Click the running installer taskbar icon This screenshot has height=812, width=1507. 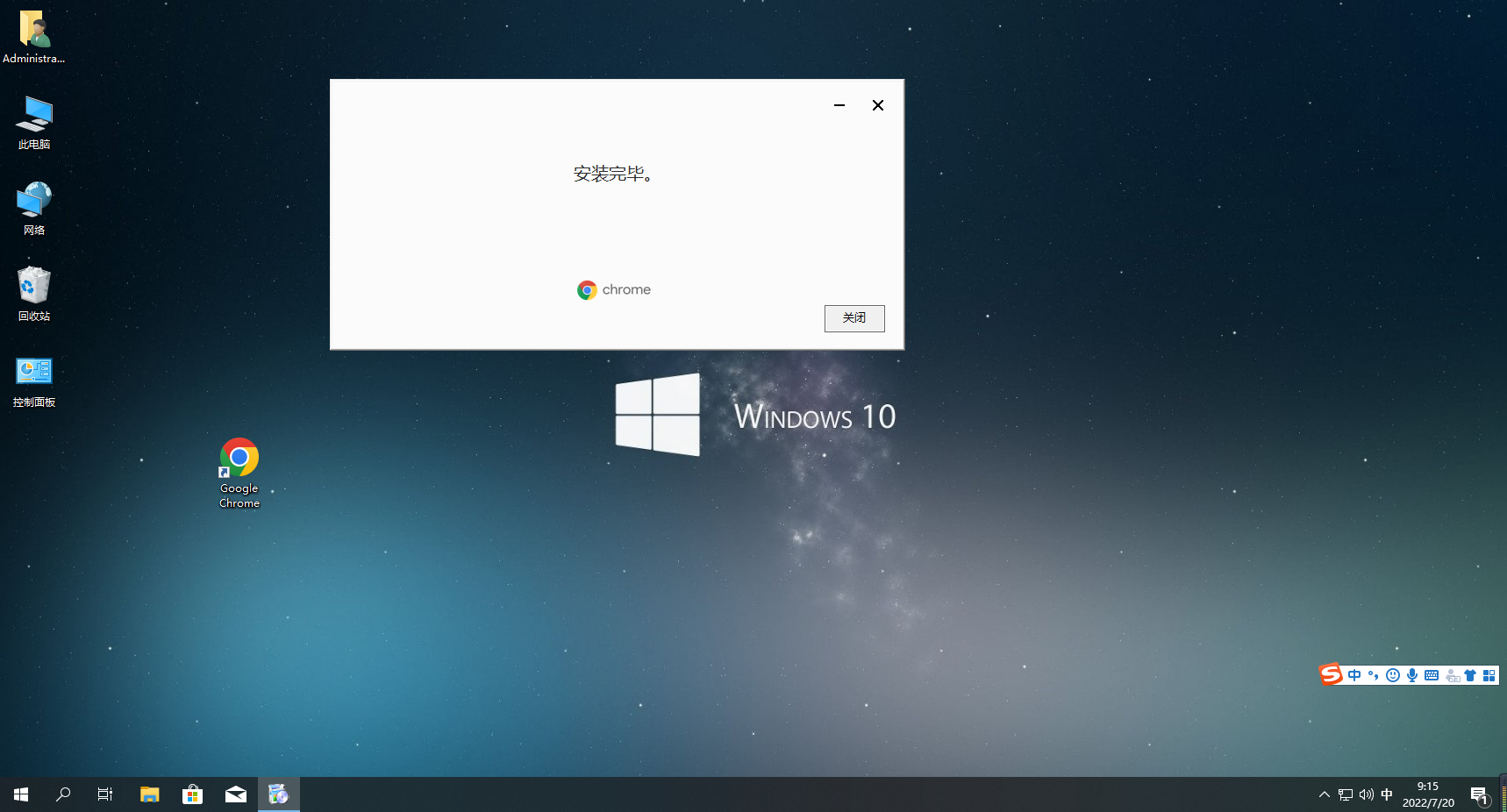point(279,794)
